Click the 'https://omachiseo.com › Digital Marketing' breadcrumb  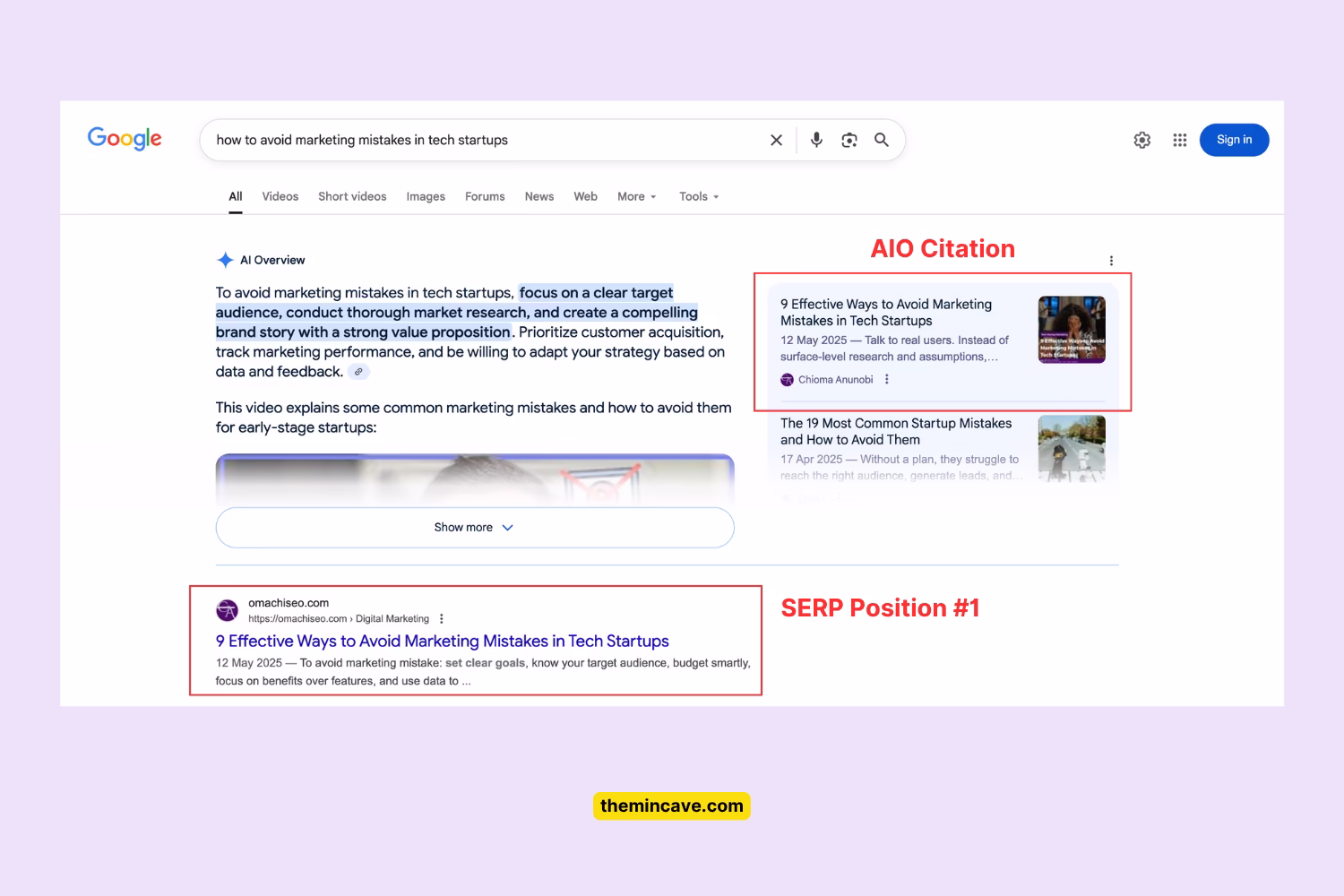pos(339,619)
